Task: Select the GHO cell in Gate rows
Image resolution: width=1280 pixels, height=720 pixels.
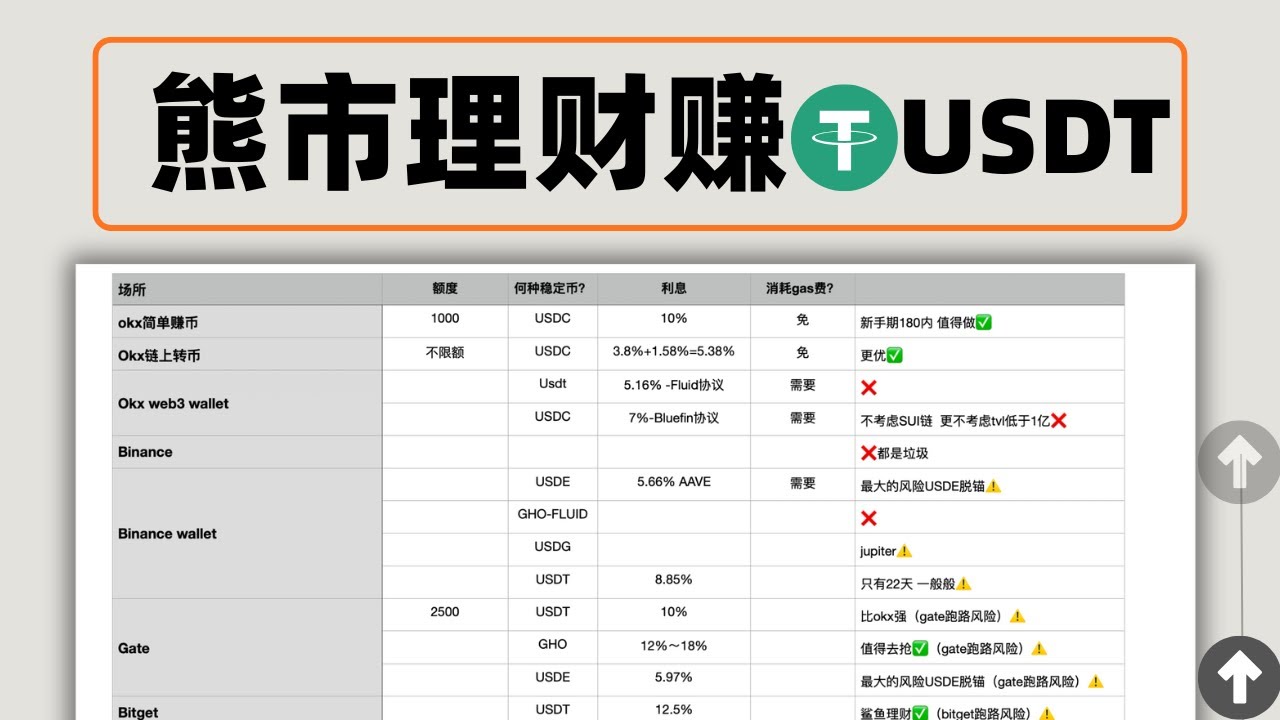Action: point(553,646)
